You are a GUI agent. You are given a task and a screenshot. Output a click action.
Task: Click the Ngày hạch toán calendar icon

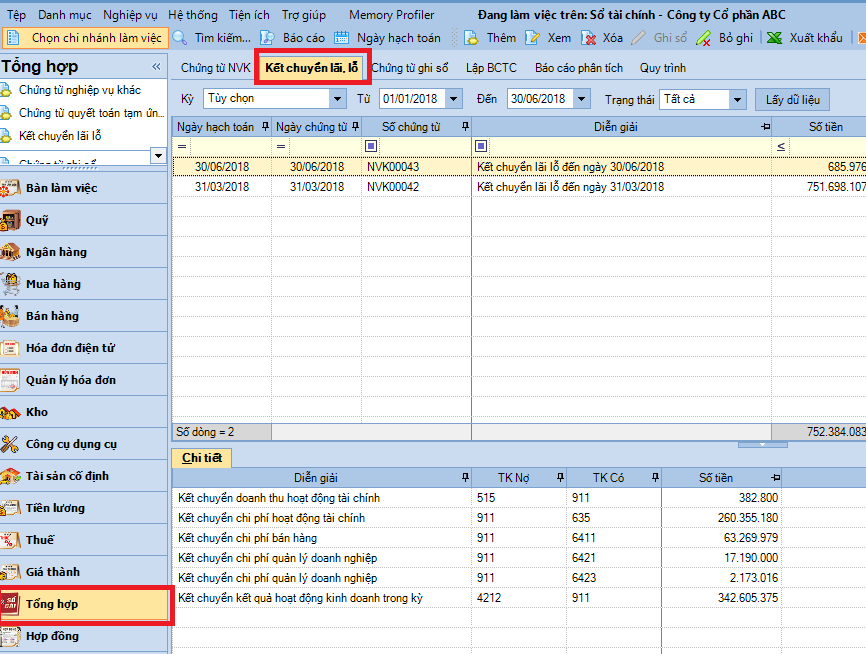pos(342,38)
